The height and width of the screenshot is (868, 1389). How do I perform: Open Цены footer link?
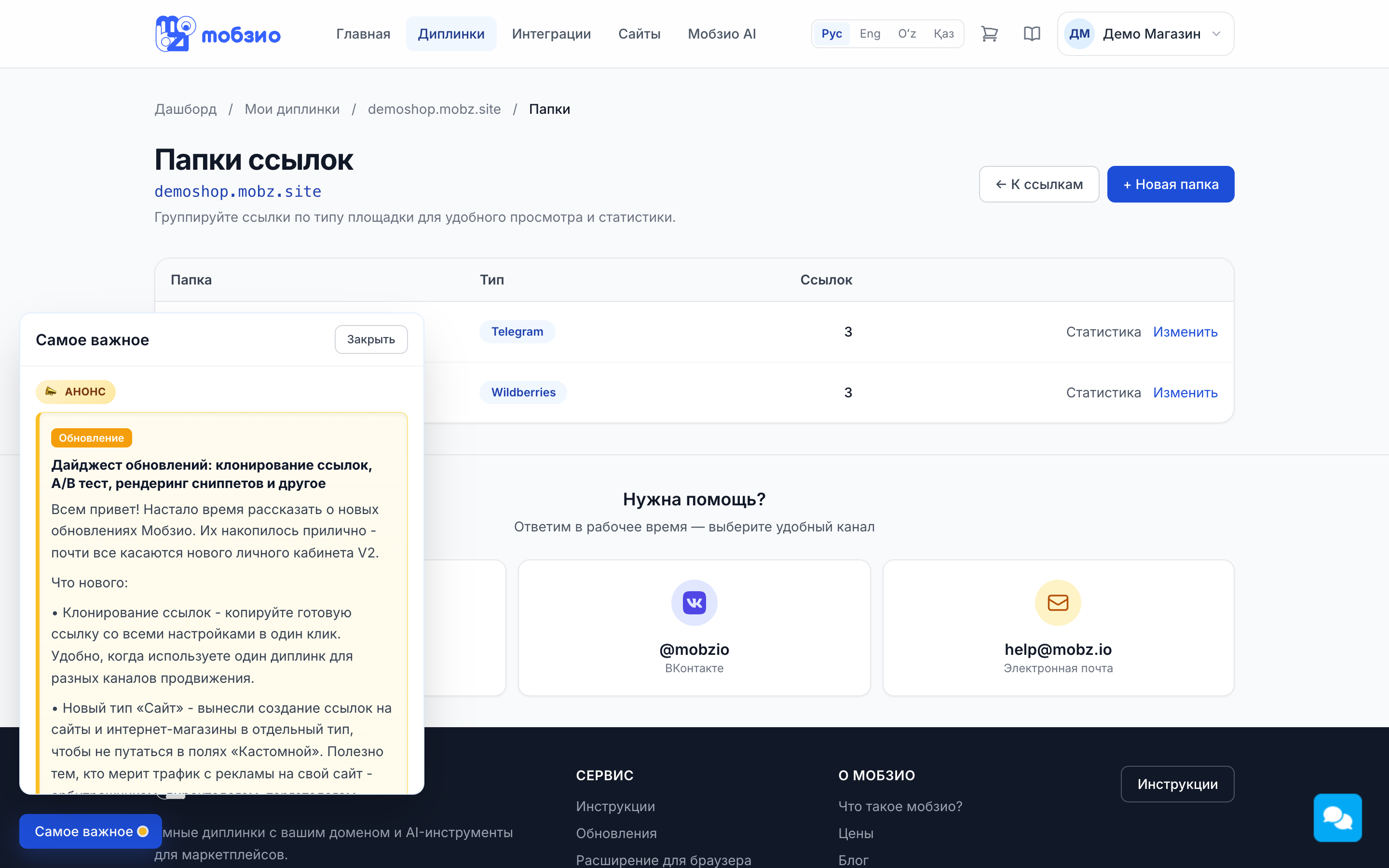point(856,834)
